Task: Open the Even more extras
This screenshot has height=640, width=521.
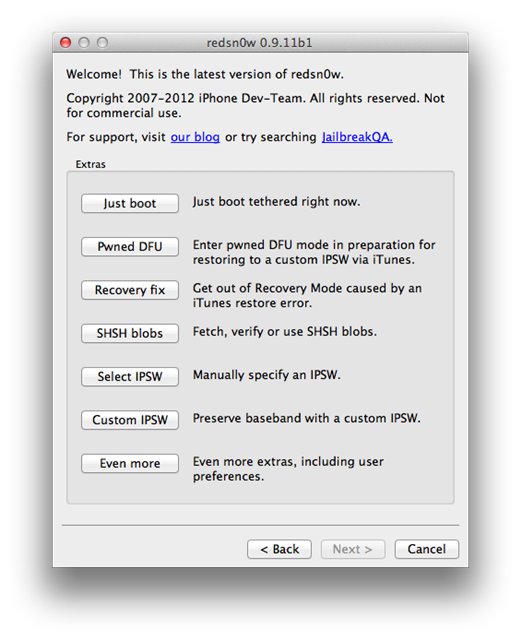Action: (x=130, y=463)
